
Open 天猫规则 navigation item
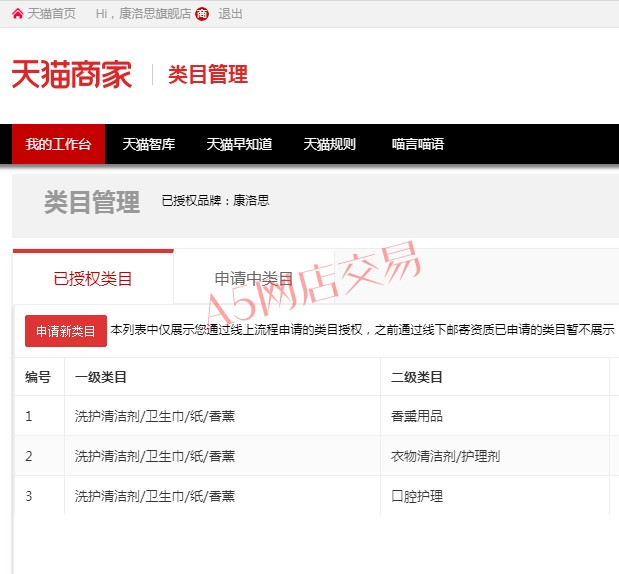pyautogui.click(x=330, y=144)
